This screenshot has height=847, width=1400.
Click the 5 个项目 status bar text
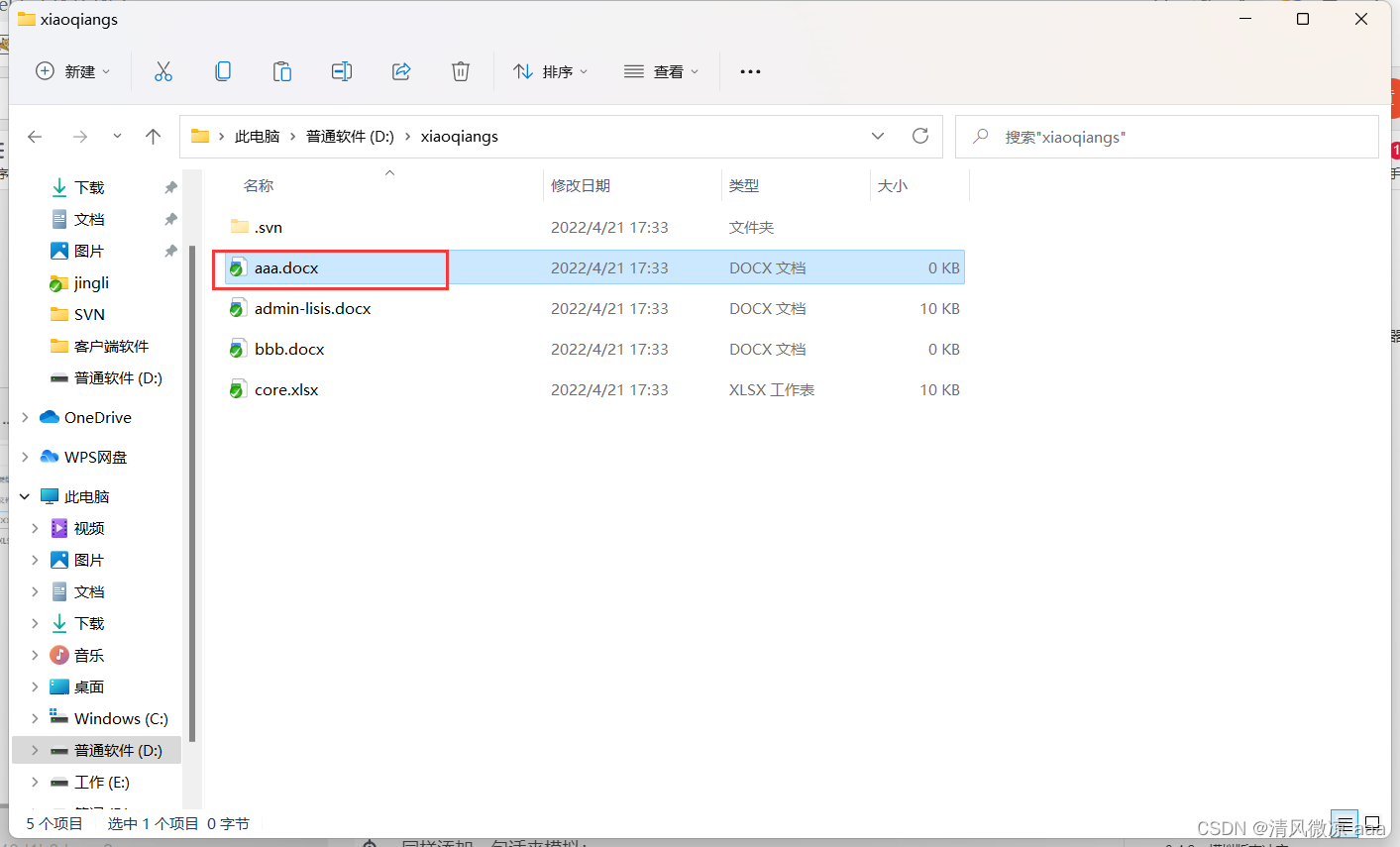tap(54, 823)
